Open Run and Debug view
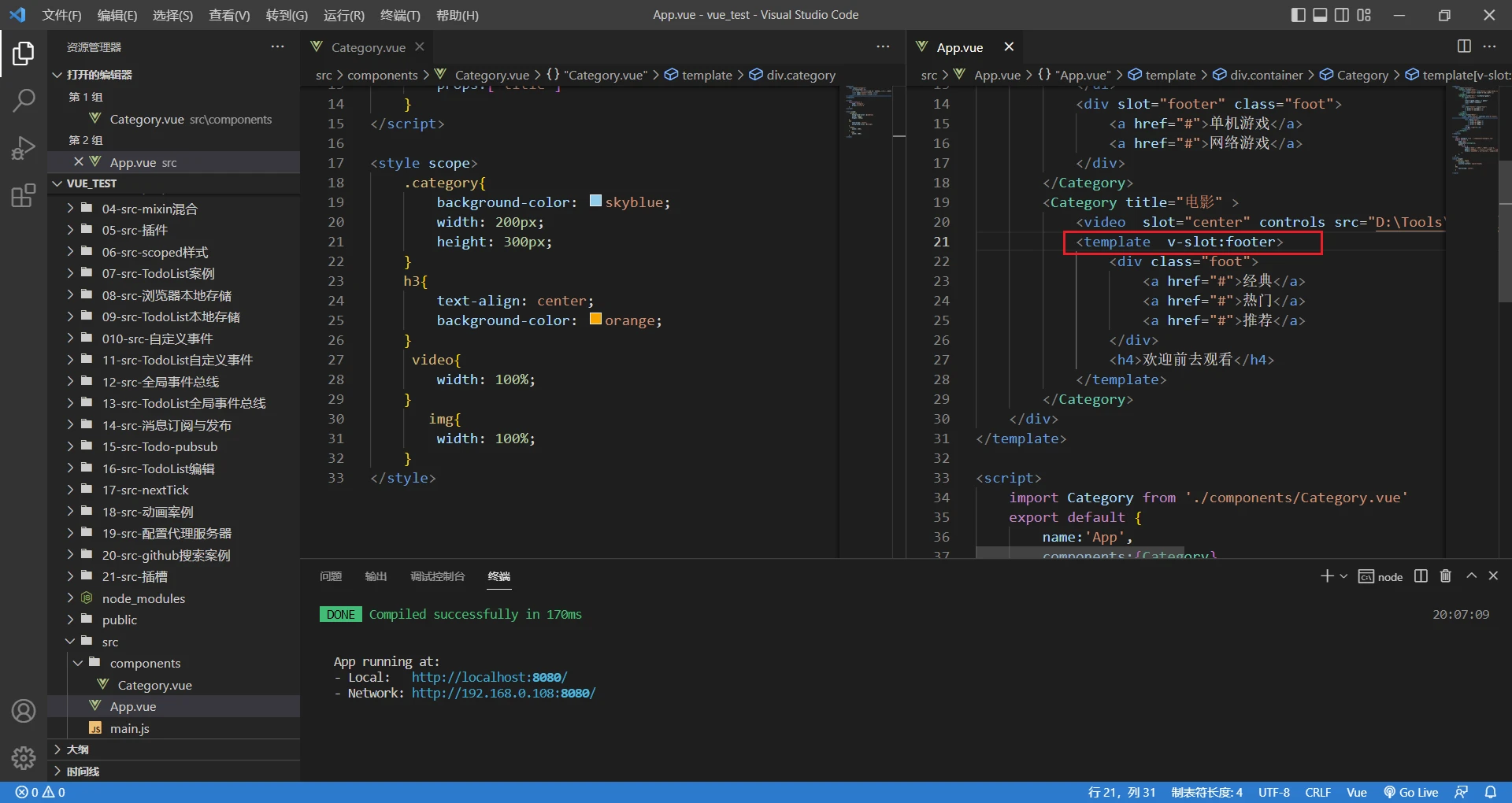The image size is (1512, 803). pyautogui.click(x=24, y=148)
